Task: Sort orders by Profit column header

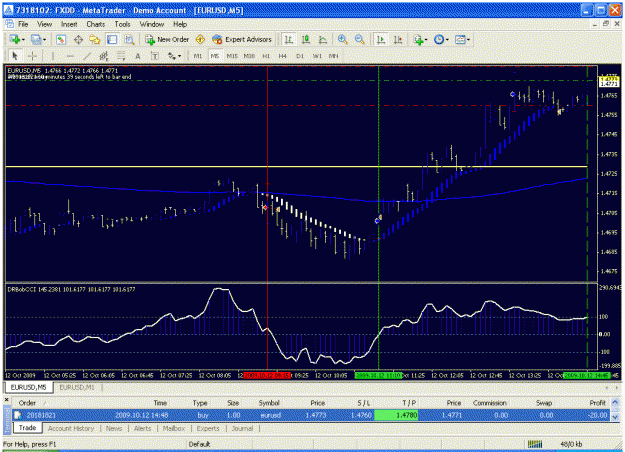Action: point(597,403)
